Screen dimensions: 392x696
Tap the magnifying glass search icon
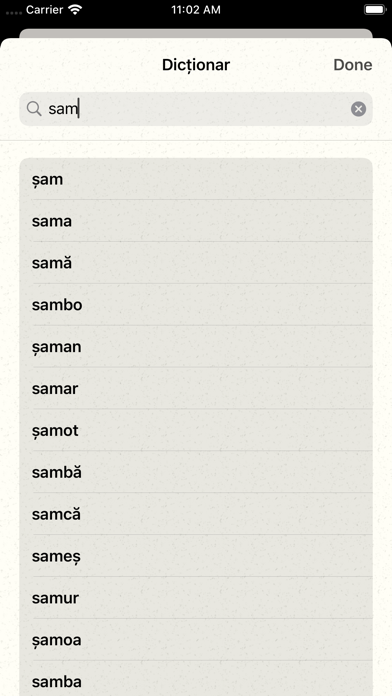coord(34,108)
